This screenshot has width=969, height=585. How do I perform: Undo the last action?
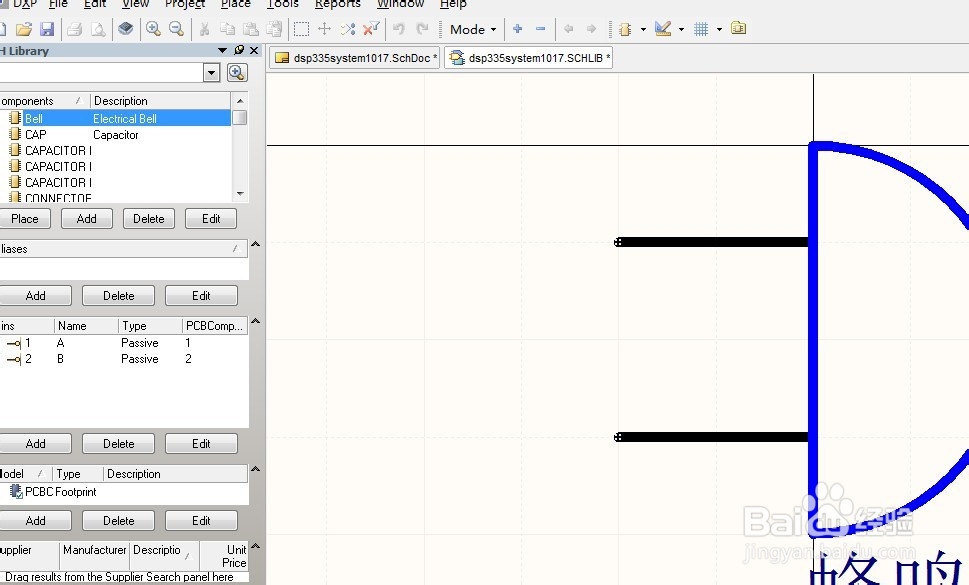coord(399,29)
